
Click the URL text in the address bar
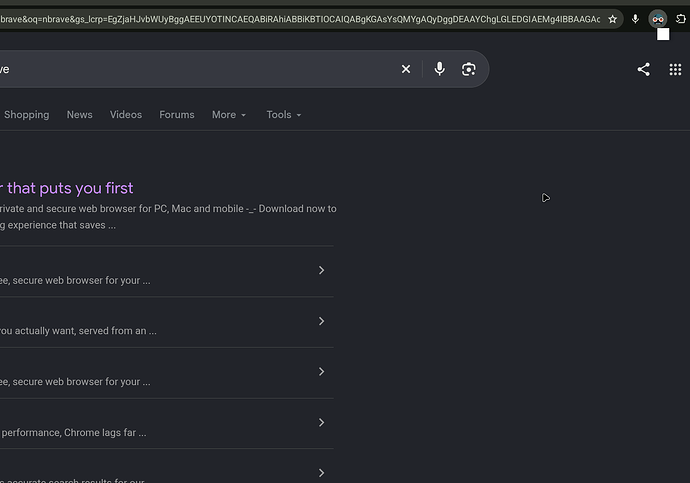click(300, 19)
